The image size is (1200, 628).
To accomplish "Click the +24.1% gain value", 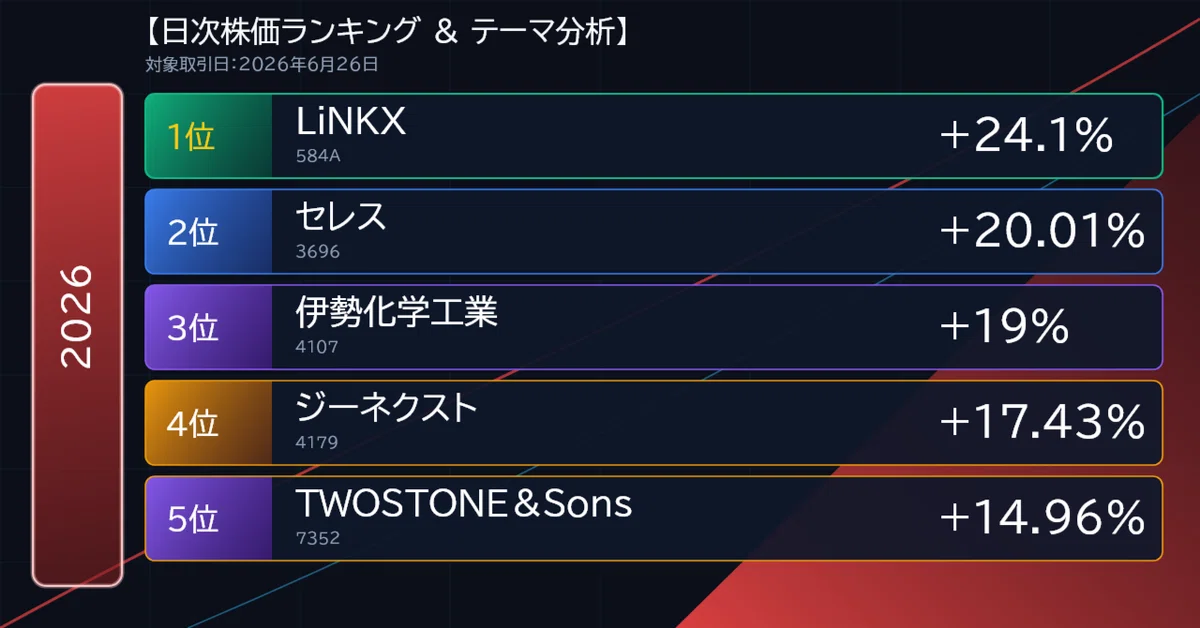I will 1026,136.
